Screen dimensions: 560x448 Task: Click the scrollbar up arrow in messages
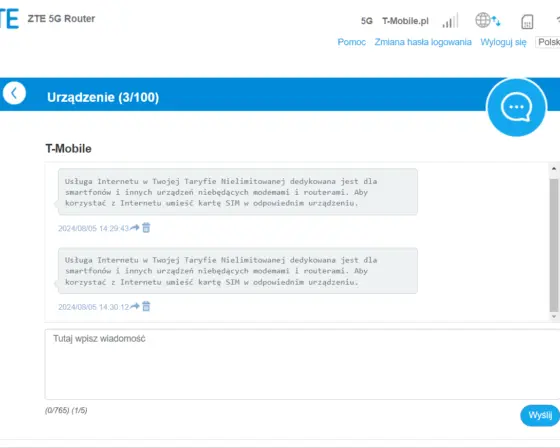554,168
